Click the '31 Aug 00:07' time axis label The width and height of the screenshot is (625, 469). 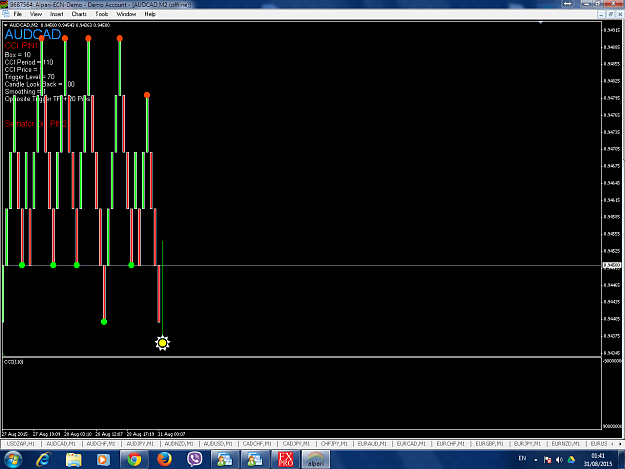coord(171,434)
